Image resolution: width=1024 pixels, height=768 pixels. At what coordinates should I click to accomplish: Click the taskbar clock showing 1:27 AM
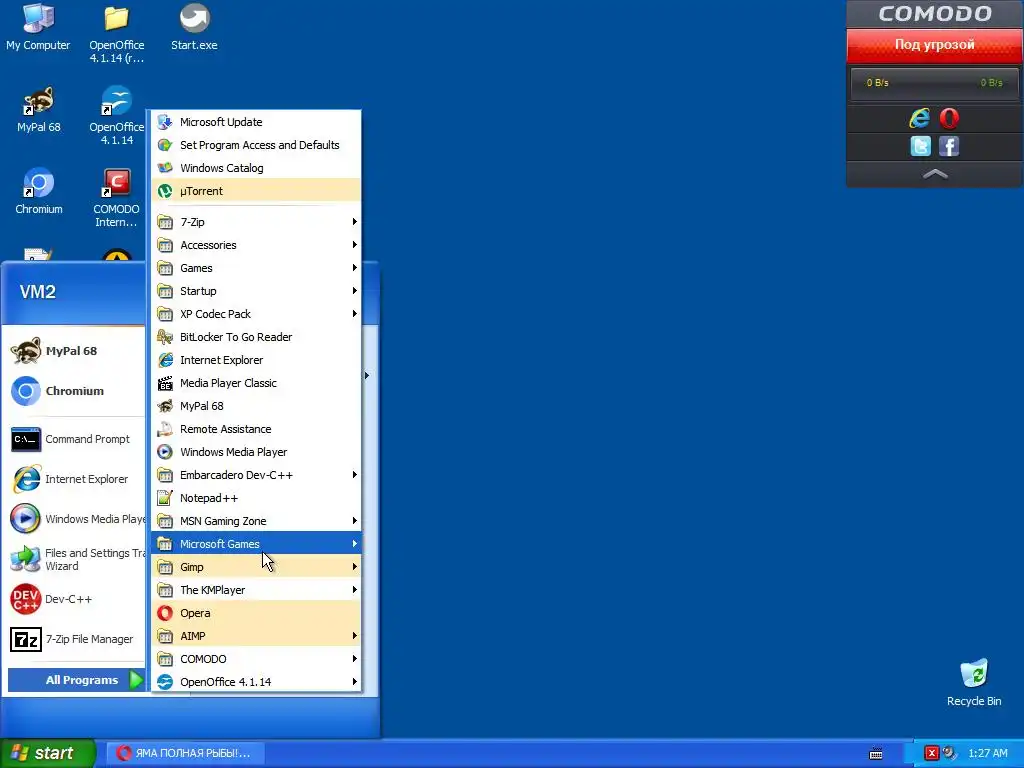click(988, 754)
